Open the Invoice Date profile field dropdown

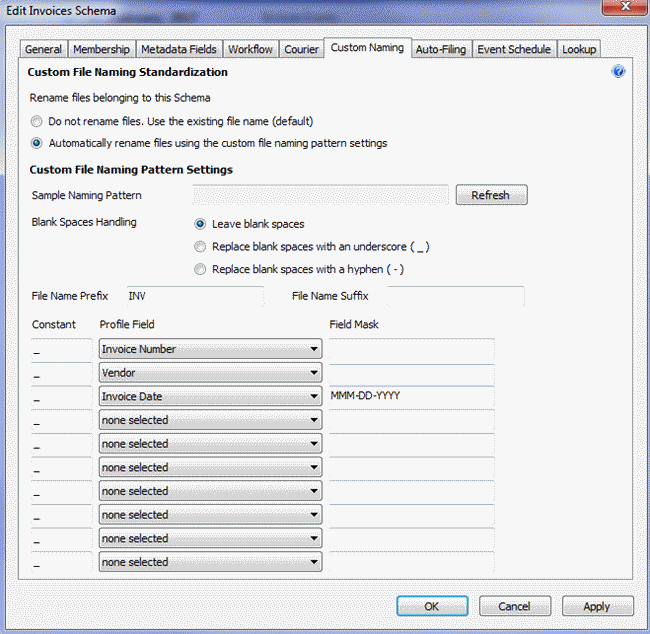pos(211,396)
